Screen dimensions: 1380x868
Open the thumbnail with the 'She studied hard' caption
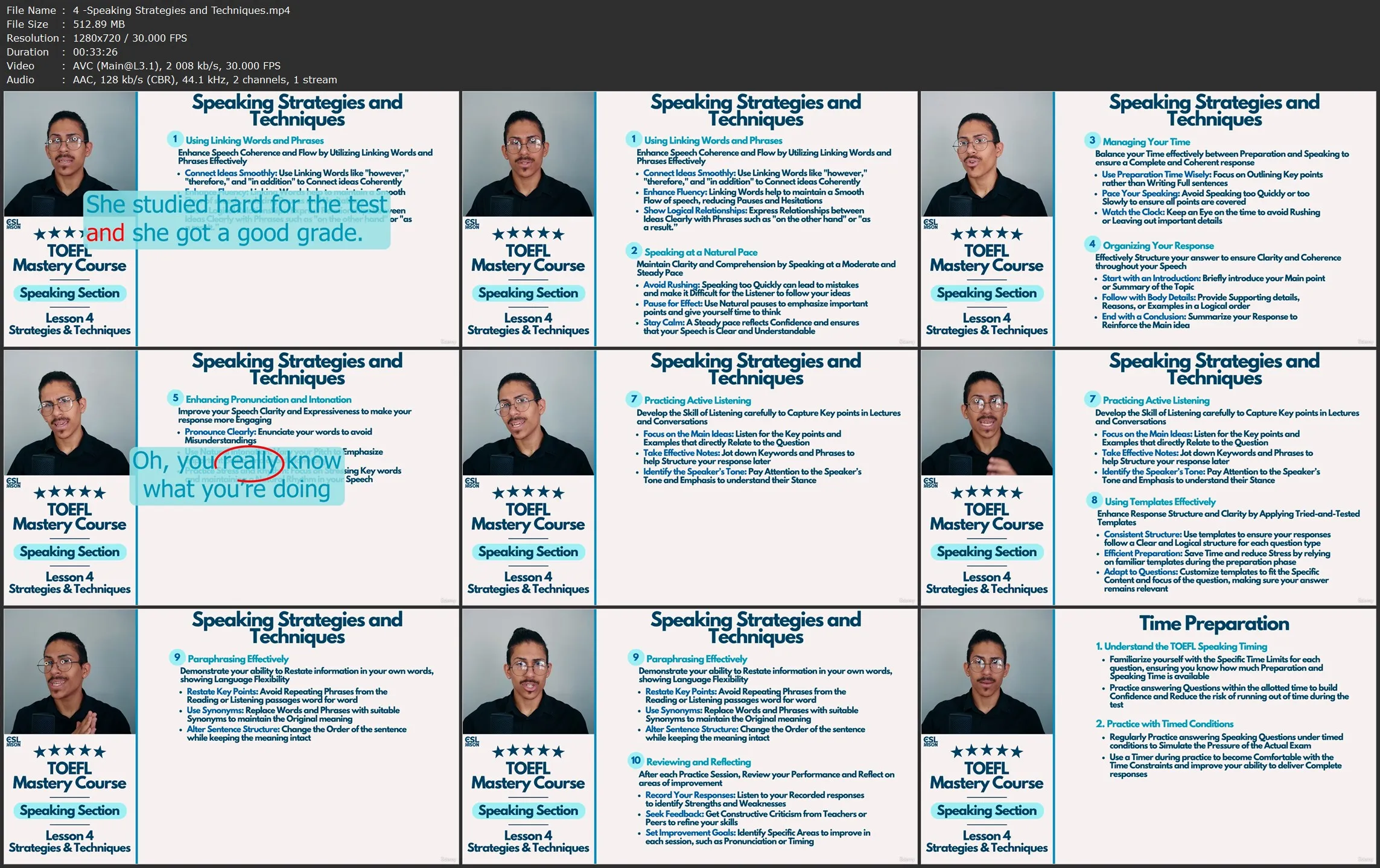(x=231, y=219)
